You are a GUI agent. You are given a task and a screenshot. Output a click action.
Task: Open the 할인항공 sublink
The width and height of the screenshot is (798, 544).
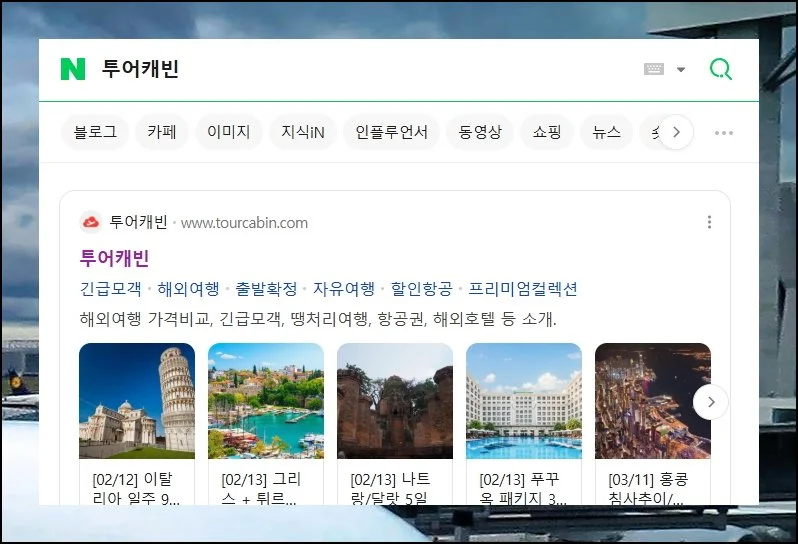[x=421, y=289]
